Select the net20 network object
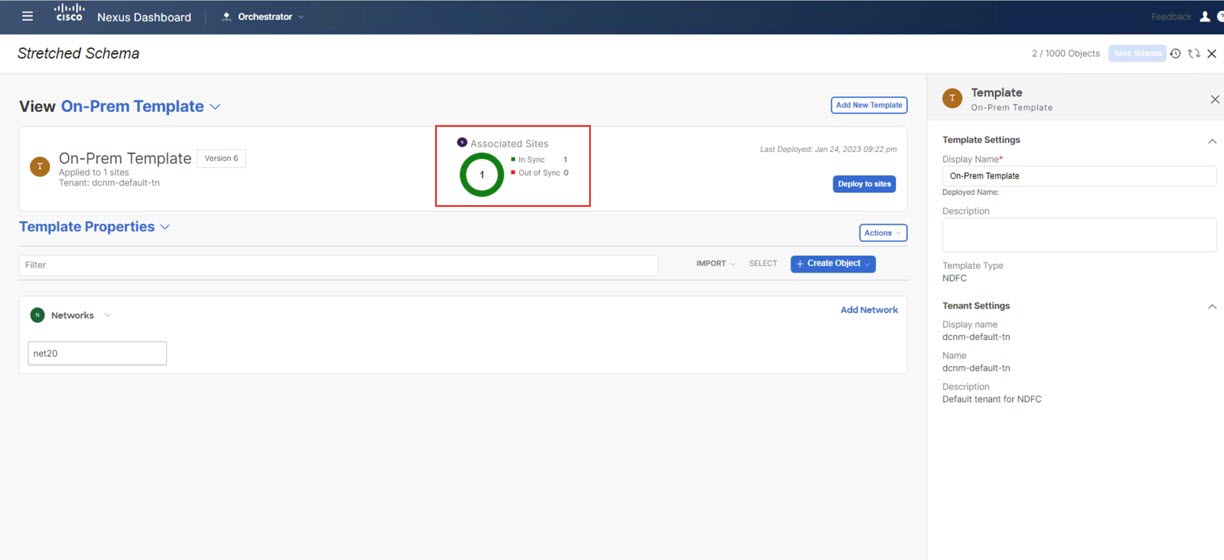 click(97, 353)
